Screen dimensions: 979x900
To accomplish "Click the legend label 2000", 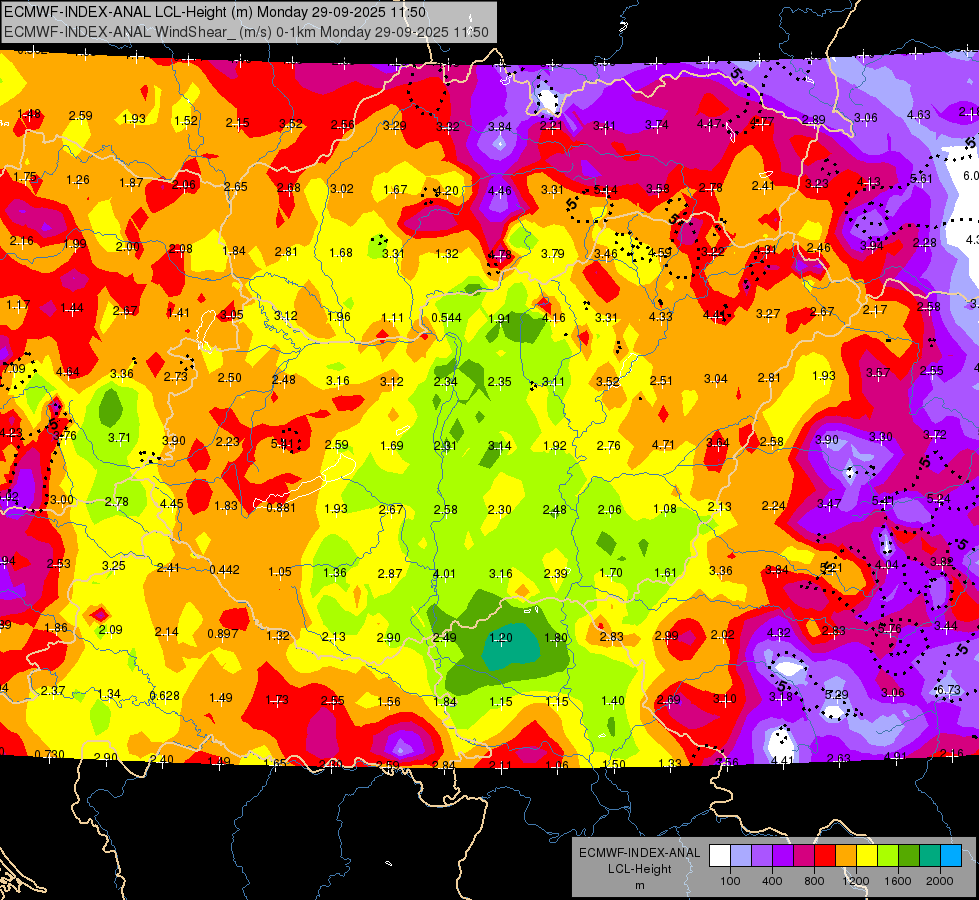I will (x=939, y=881).
